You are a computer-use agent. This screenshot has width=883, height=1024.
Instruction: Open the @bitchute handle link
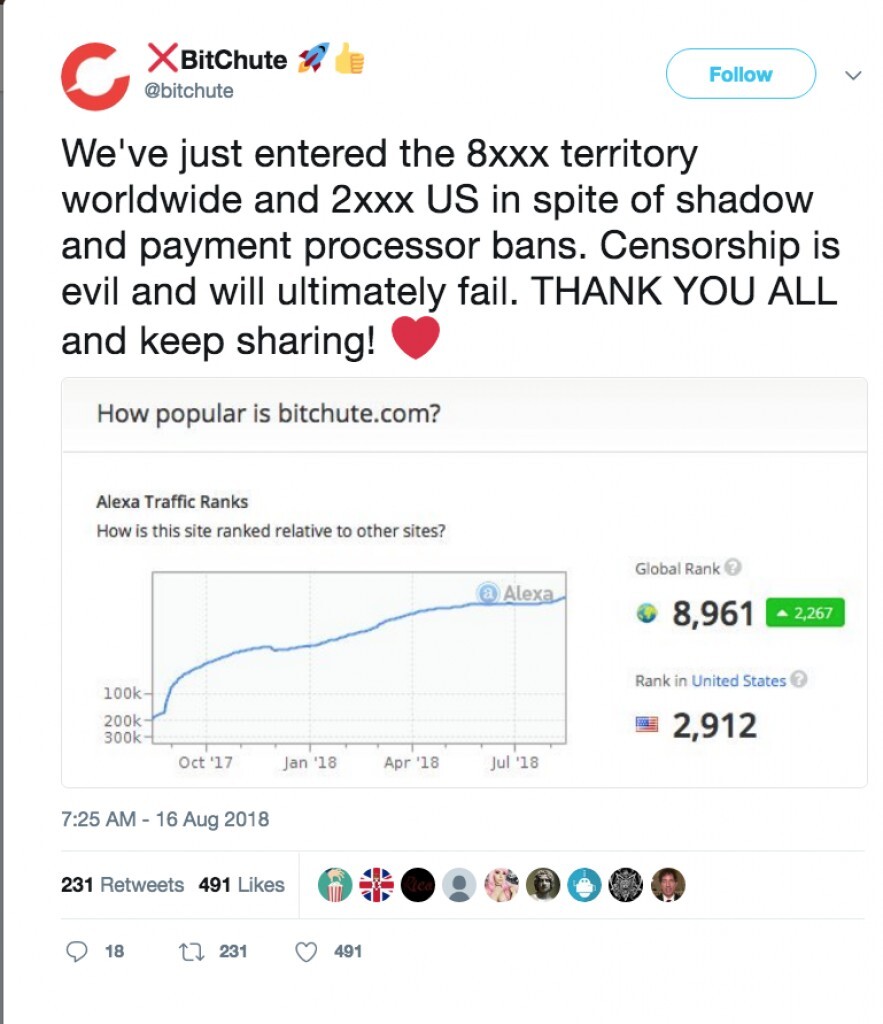[190, 91]
